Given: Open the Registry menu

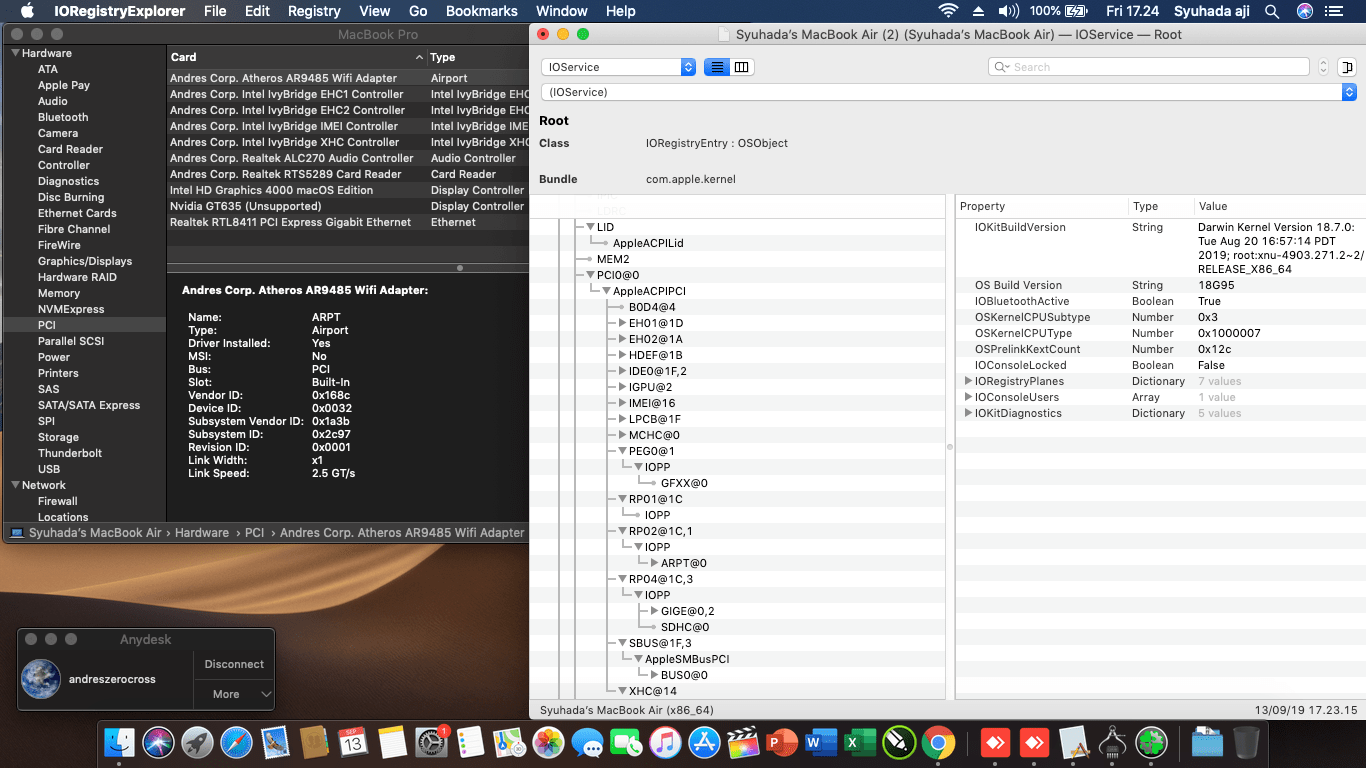Looking at the screenshot, I should pyautogui.click(x=314, y=11).
